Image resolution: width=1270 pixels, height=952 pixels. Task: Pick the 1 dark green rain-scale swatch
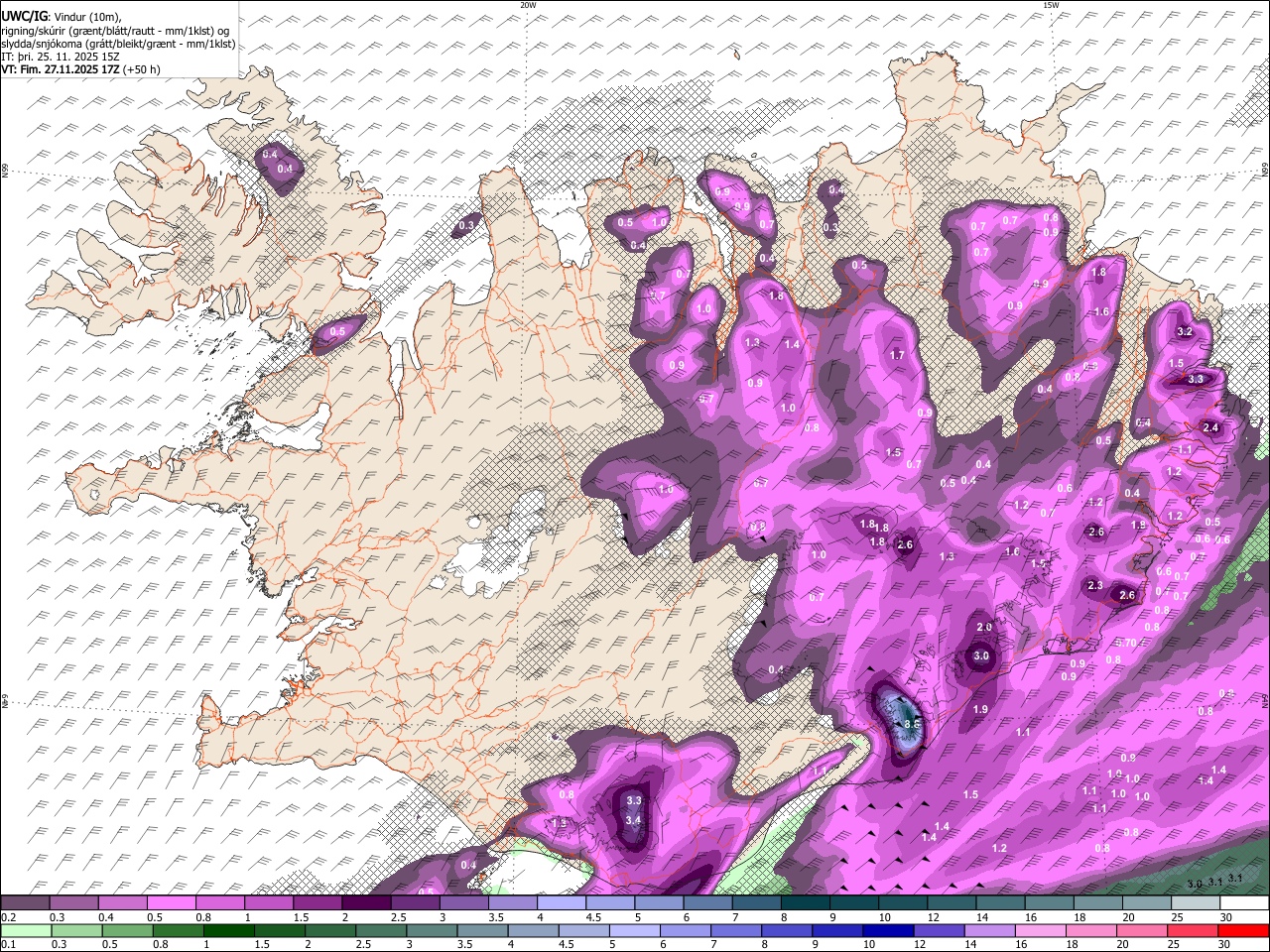[228, 930]
